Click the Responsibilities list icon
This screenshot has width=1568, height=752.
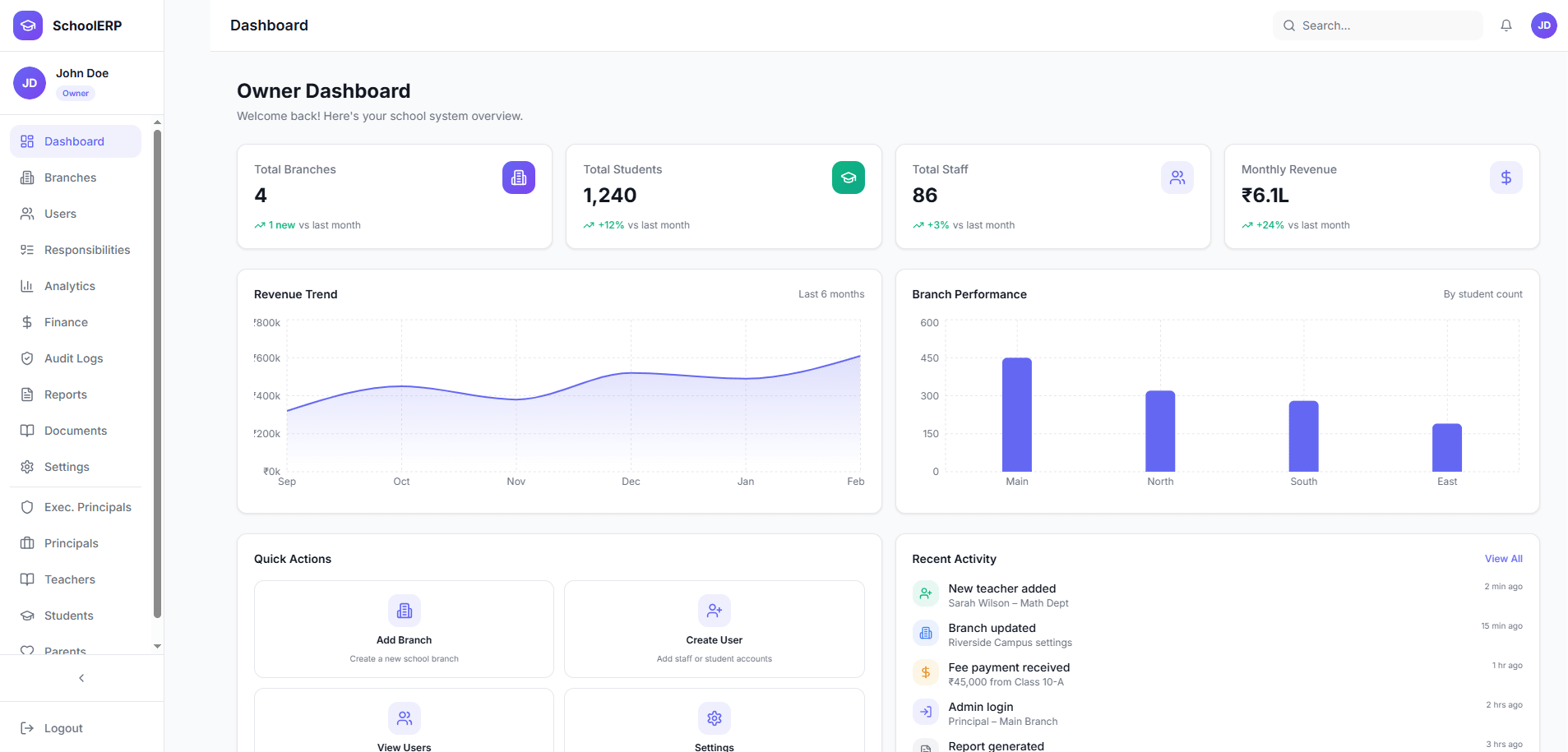click(x=27, y=250)
